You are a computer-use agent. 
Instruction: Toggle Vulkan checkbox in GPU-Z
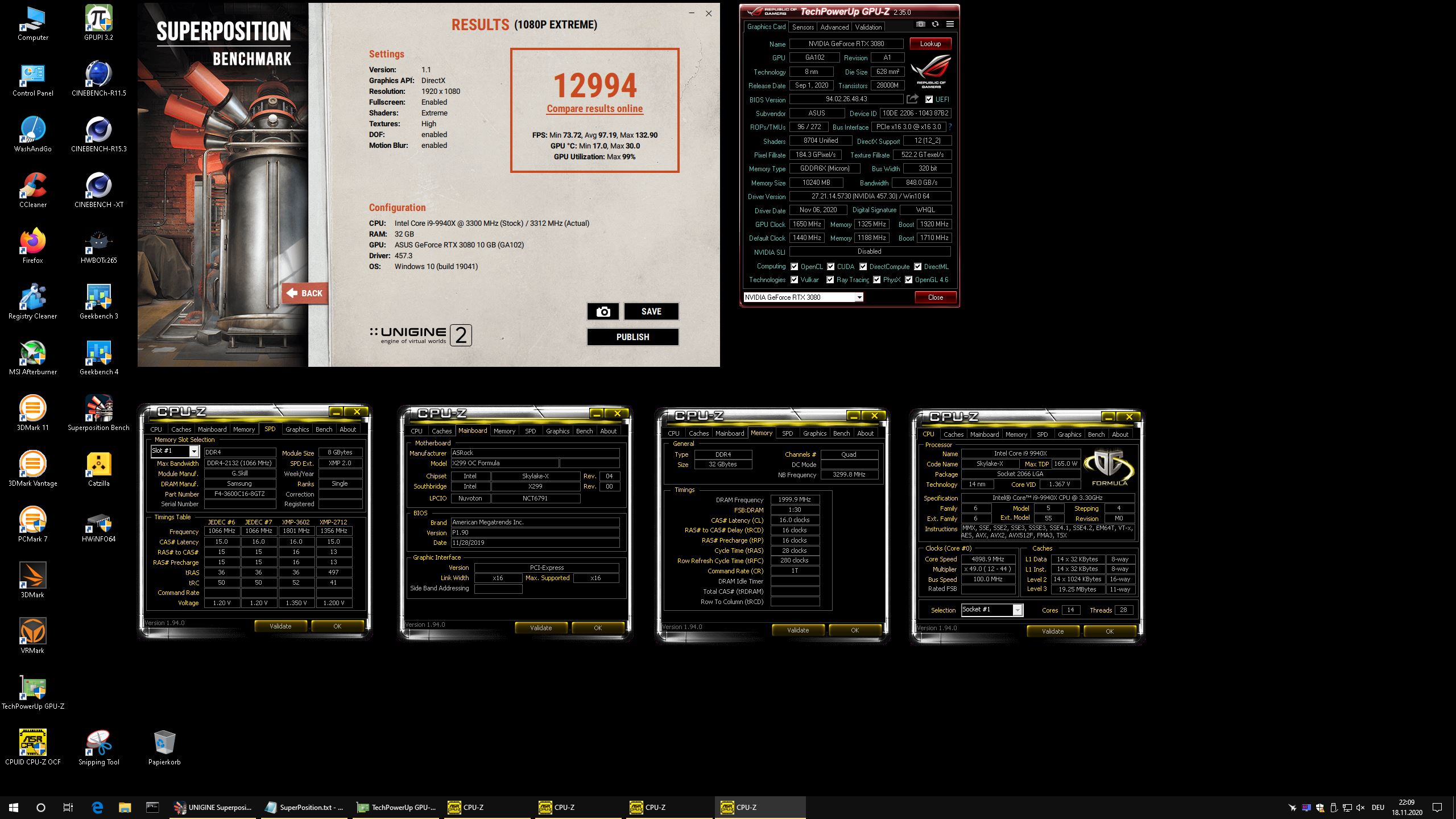coord(795,280)
